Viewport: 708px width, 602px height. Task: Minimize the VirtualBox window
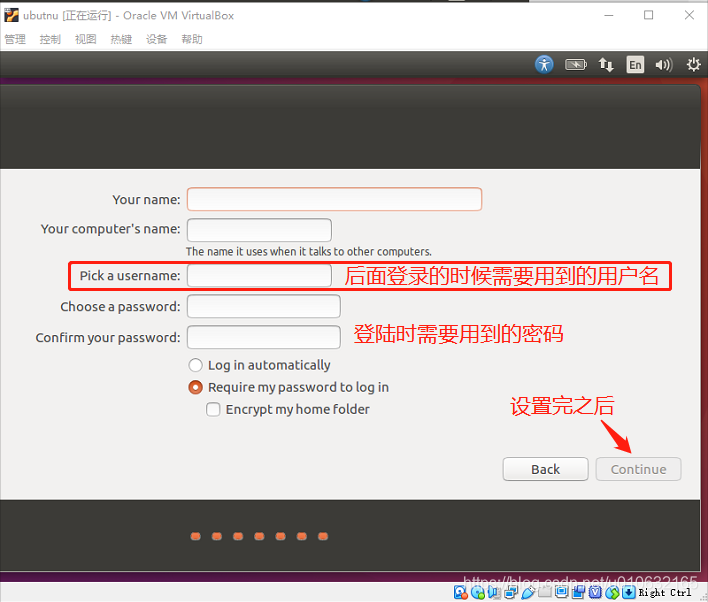(x=609, y=15)
